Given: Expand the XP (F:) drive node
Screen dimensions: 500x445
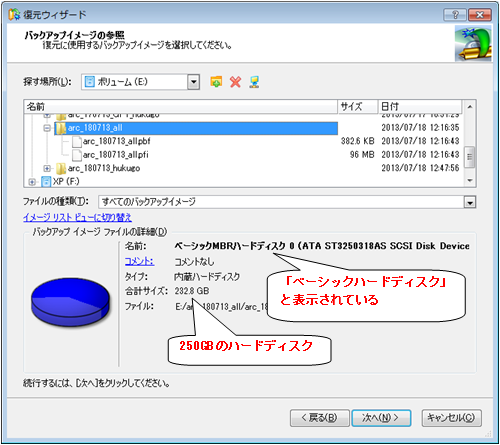Looking at the screenshot, I should (x=32, y=182).
